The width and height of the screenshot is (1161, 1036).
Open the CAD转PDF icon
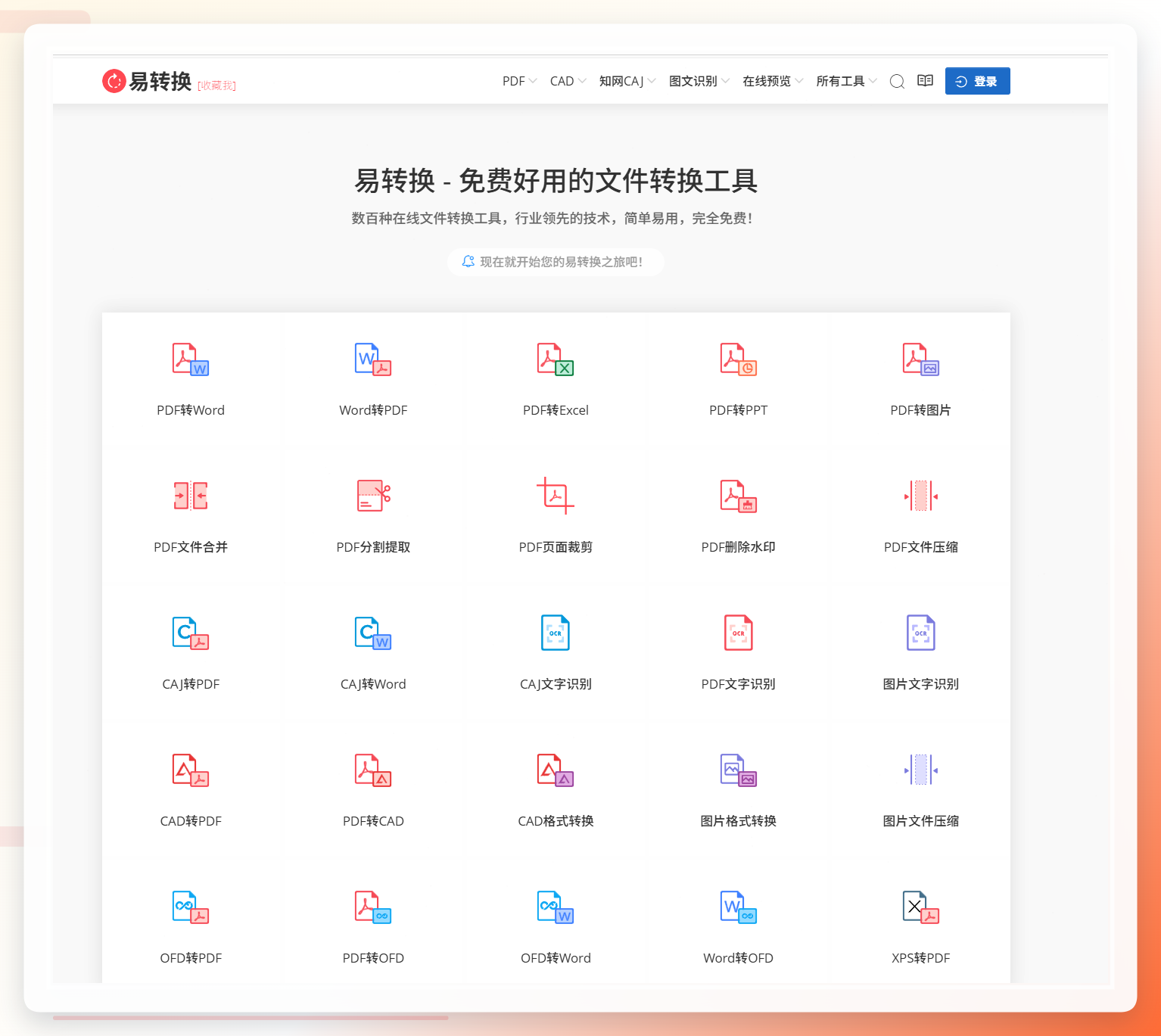click(x=191, y=770)
